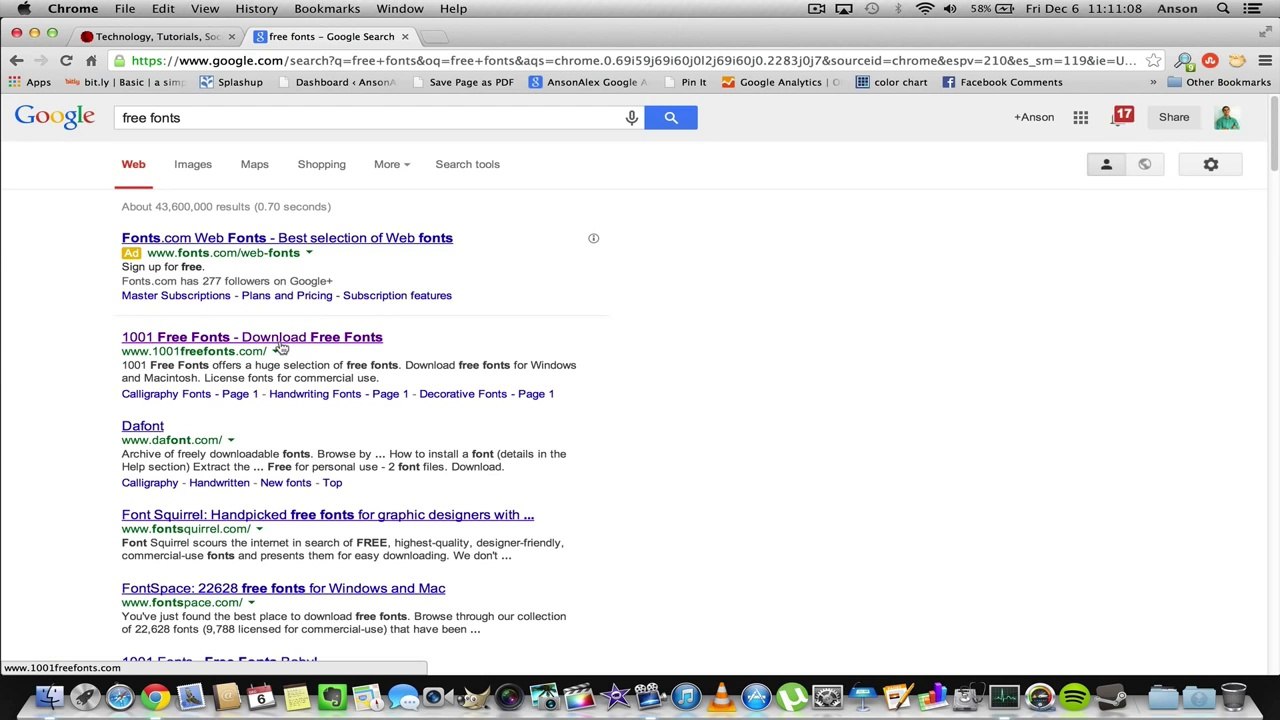Open Wi-Fi status menu
This screenshot has height=720, width=1280.
925,9
